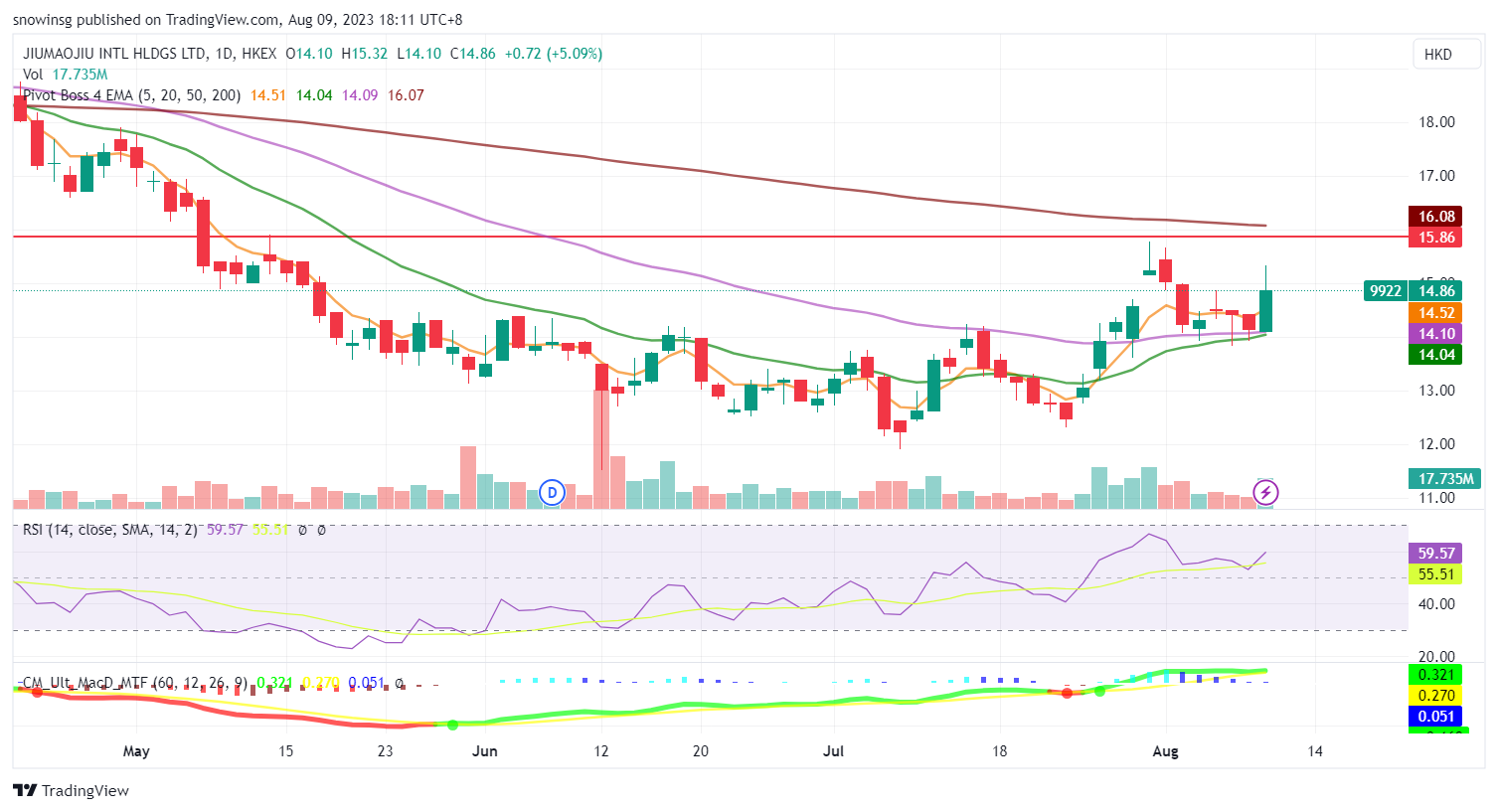Click the JIUMAOJIU INTL HLDGS LTD symbol title

(114, 54)
